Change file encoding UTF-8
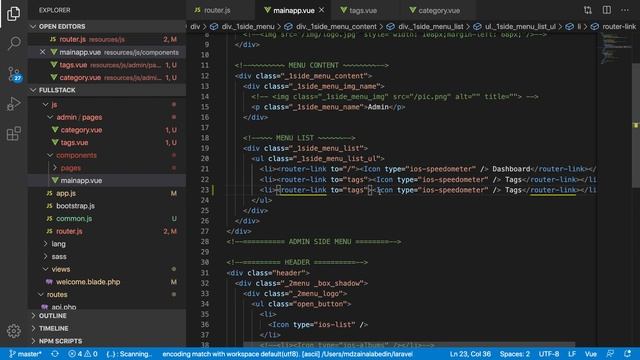640x360 pixels. (549, 354)
